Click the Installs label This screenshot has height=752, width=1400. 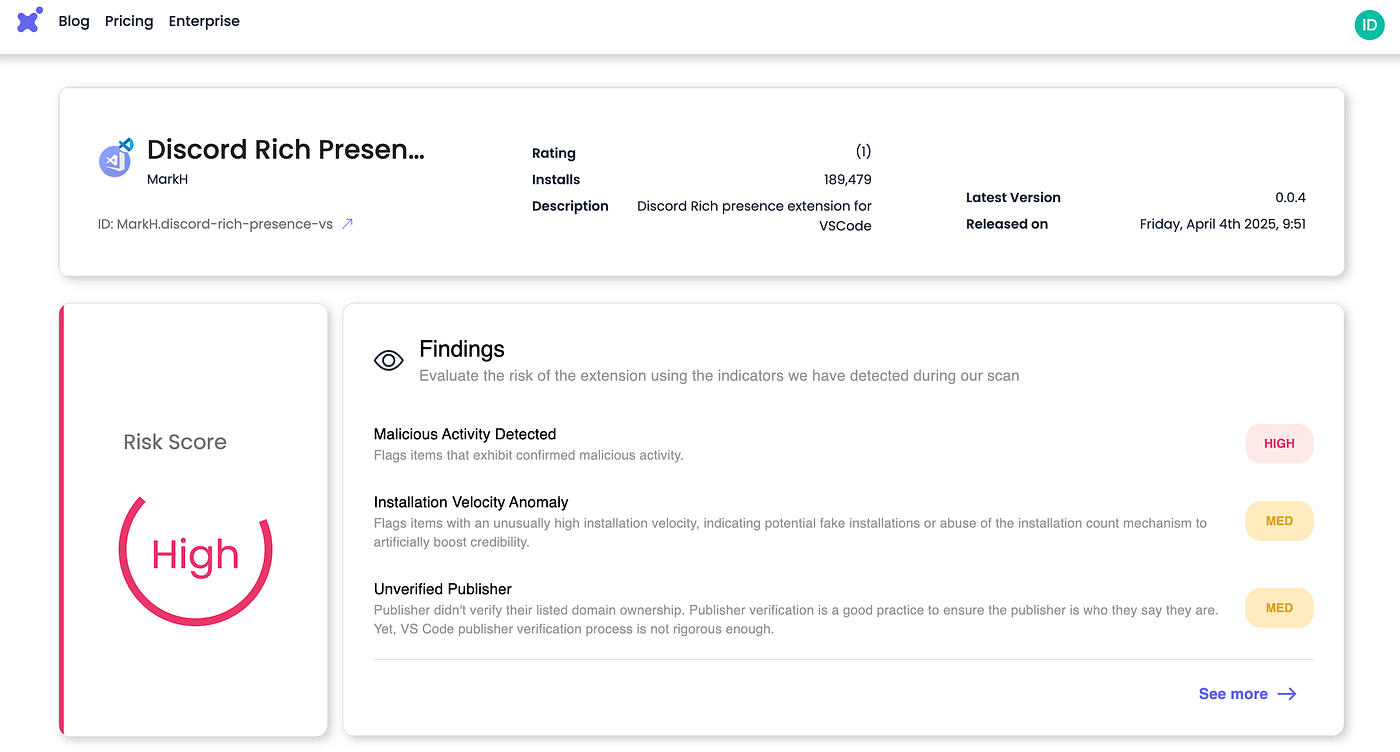(x=556, y=180)
